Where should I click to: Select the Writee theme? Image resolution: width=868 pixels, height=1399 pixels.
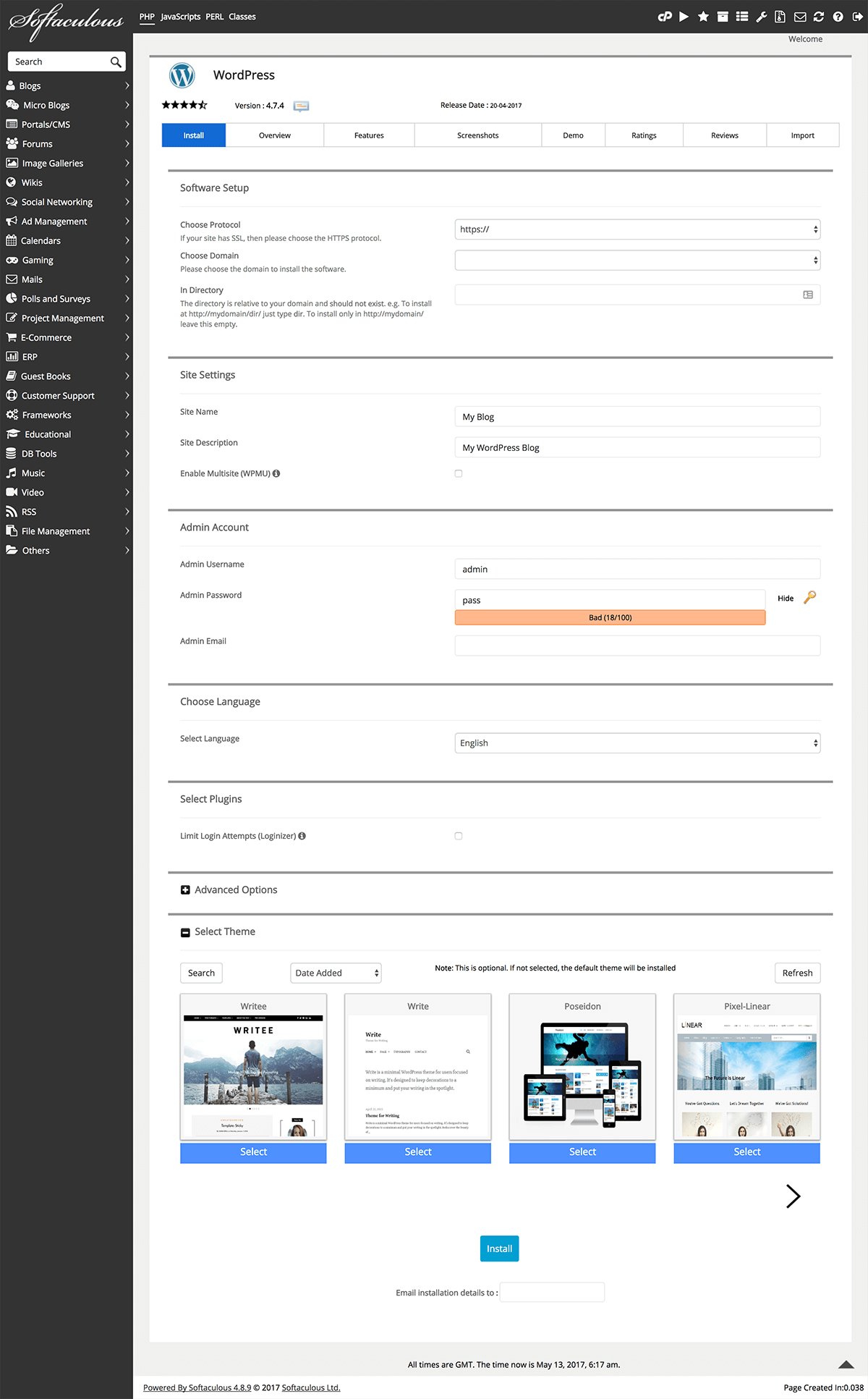tap(253, 1152)
